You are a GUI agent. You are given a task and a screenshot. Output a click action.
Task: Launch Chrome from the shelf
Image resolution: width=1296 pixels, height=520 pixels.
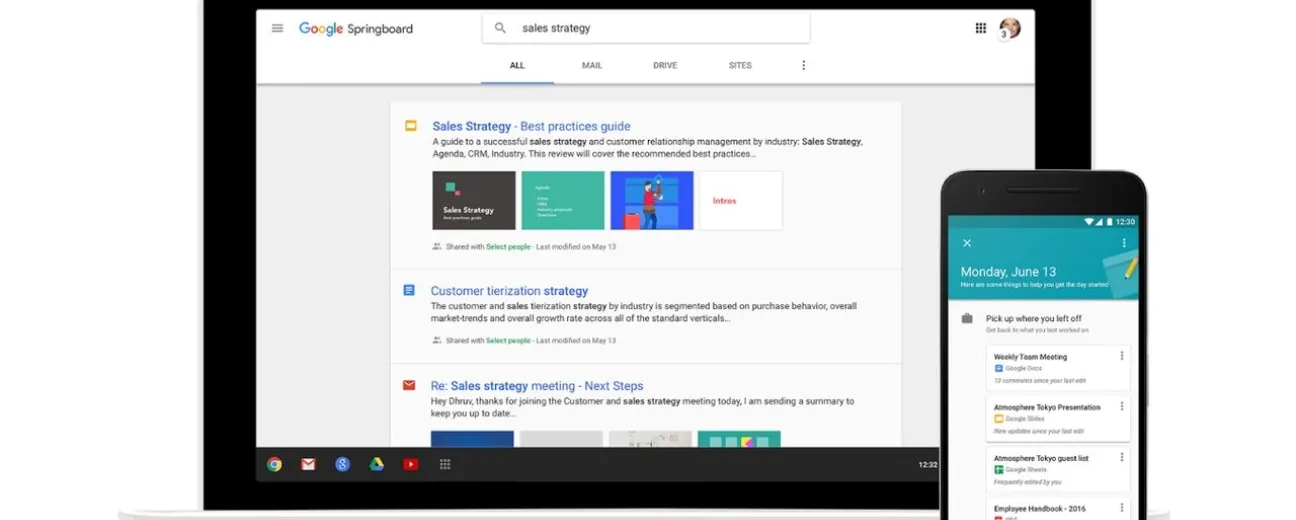coord(274,464)
